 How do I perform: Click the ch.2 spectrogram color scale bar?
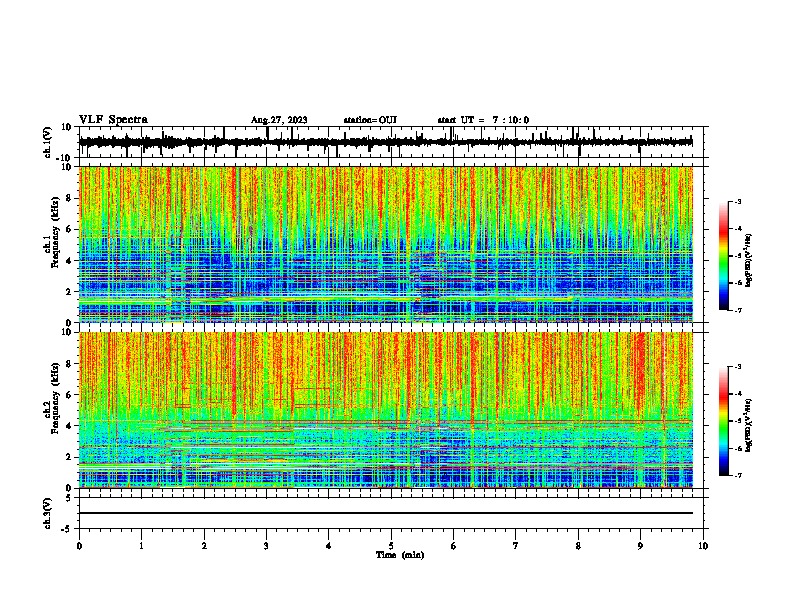click(x=723, y=421)
